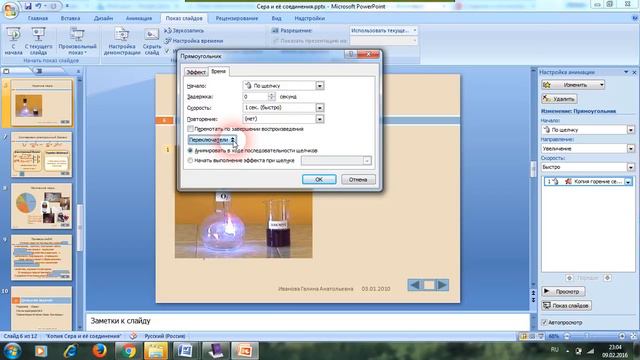Viewport: 640px width, 360px height.
Task: Open the Скорость dropdown in the animation pane (Быстро)
Action: (x=631, y=167)
